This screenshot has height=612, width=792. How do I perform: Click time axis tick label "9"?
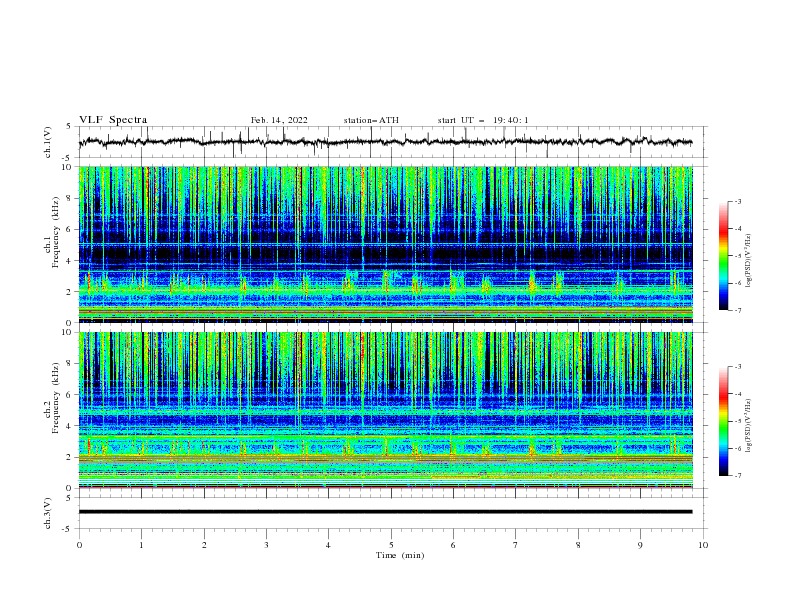click(640, 545)
